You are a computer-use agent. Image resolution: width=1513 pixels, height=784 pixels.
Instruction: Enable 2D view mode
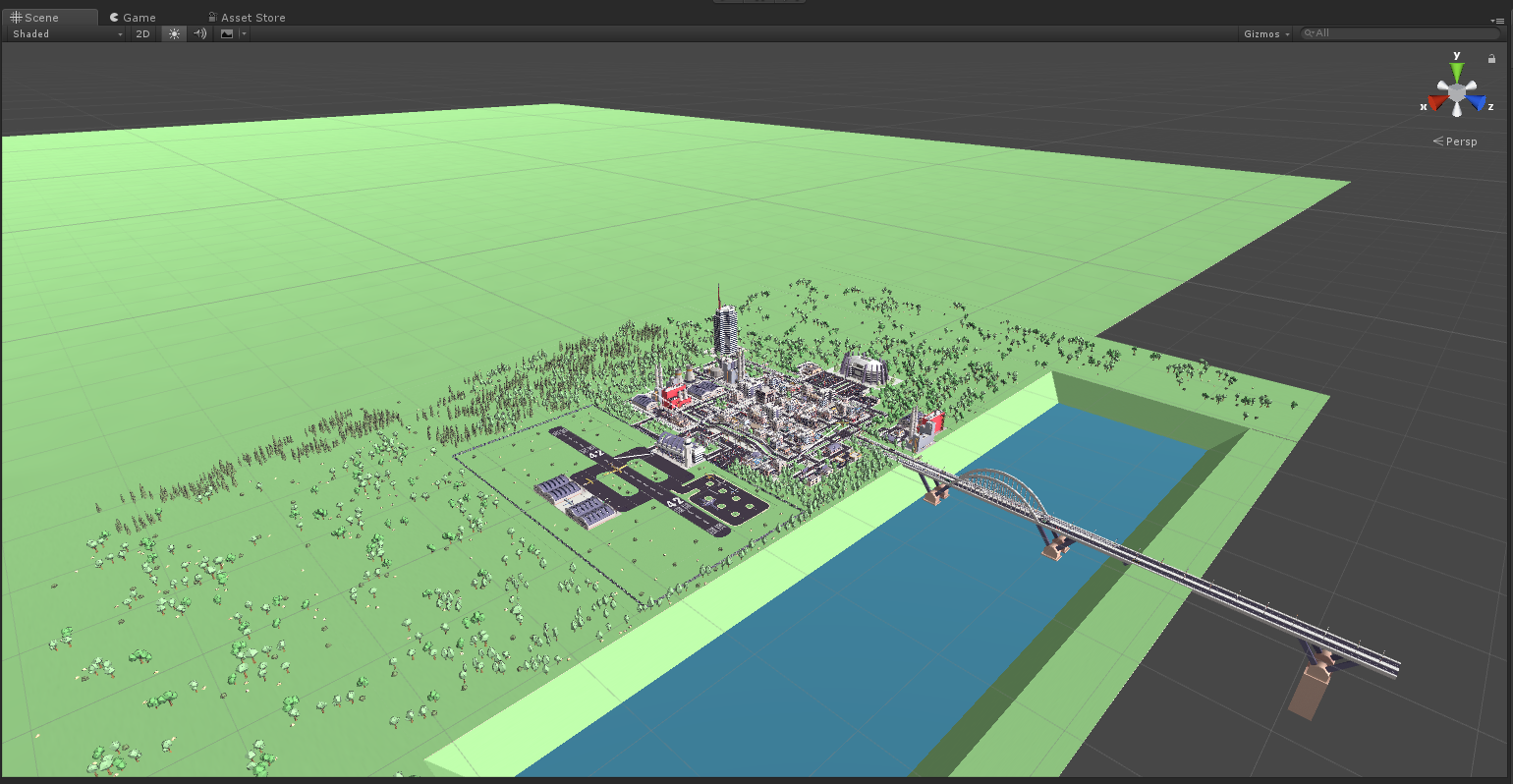pos(142,33)
